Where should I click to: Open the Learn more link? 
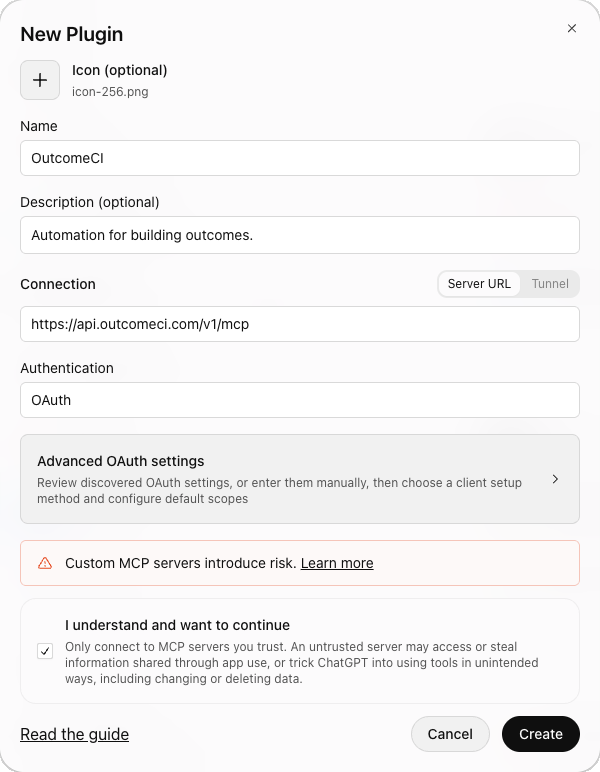coord(337,563)
